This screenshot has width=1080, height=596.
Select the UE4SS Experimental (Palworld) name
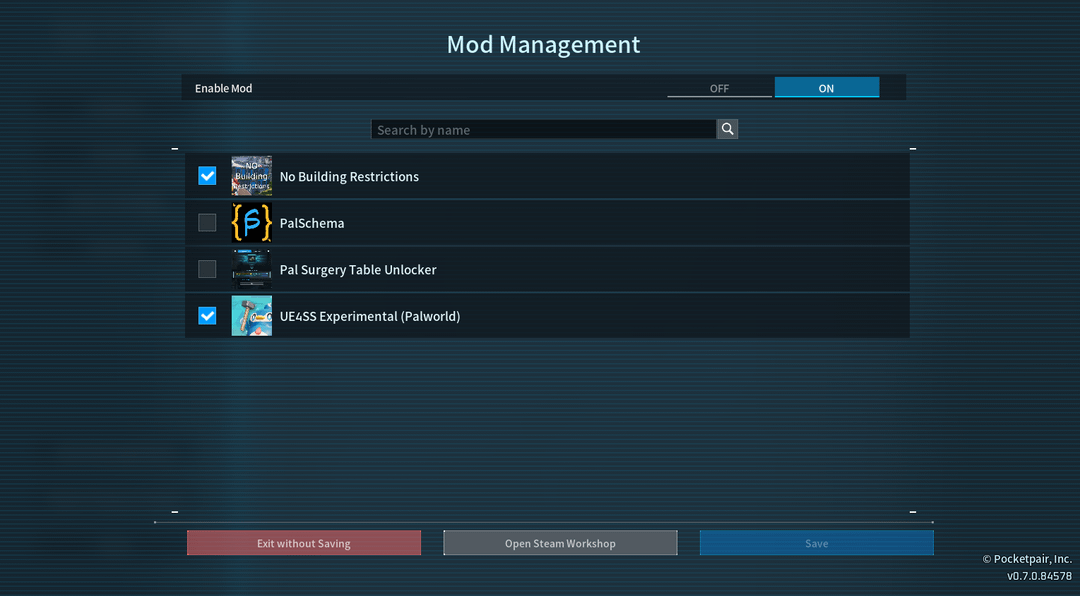369,316
